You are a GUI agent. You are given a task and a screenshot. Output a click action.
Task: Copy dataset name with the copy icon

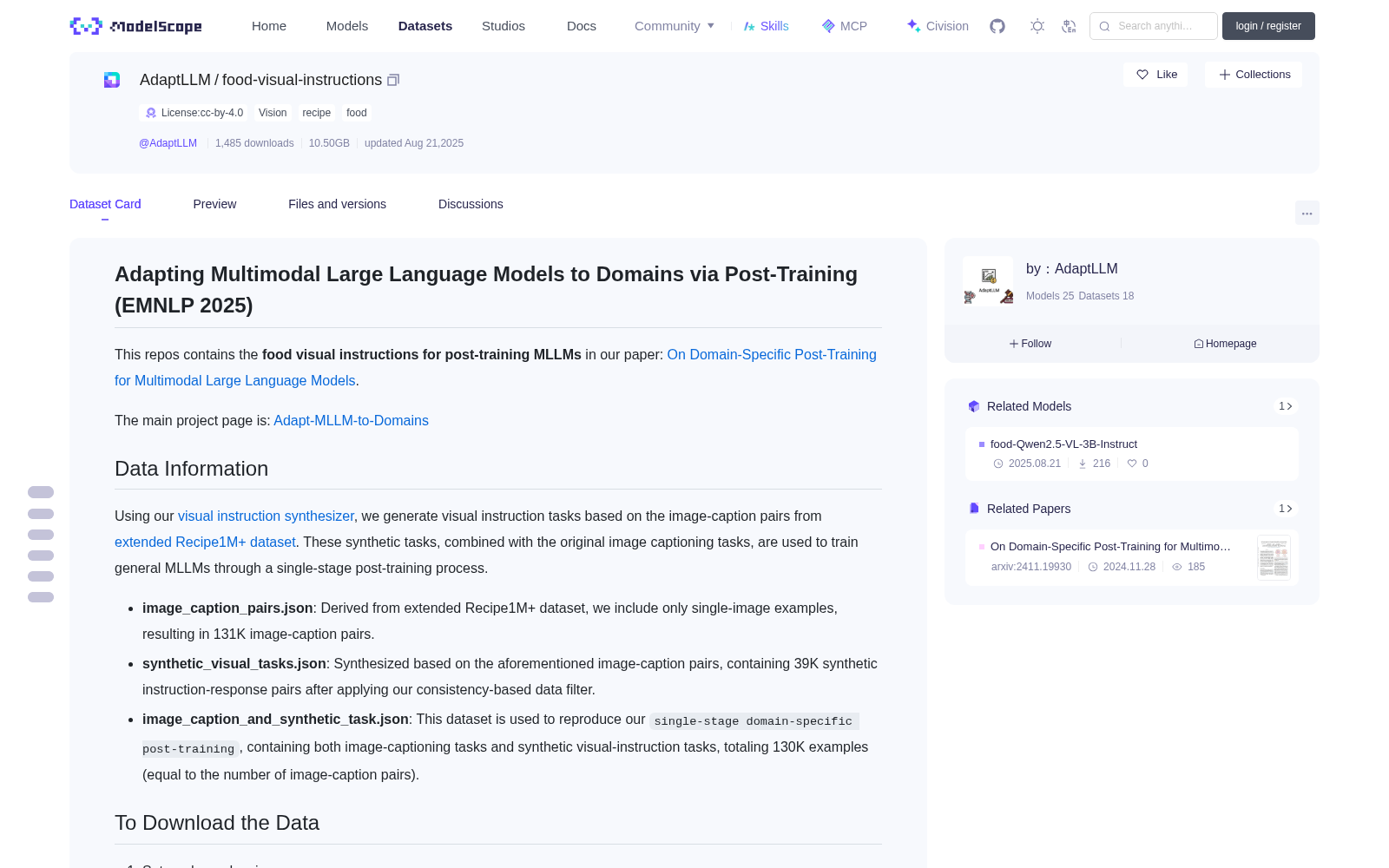(393, 80)
